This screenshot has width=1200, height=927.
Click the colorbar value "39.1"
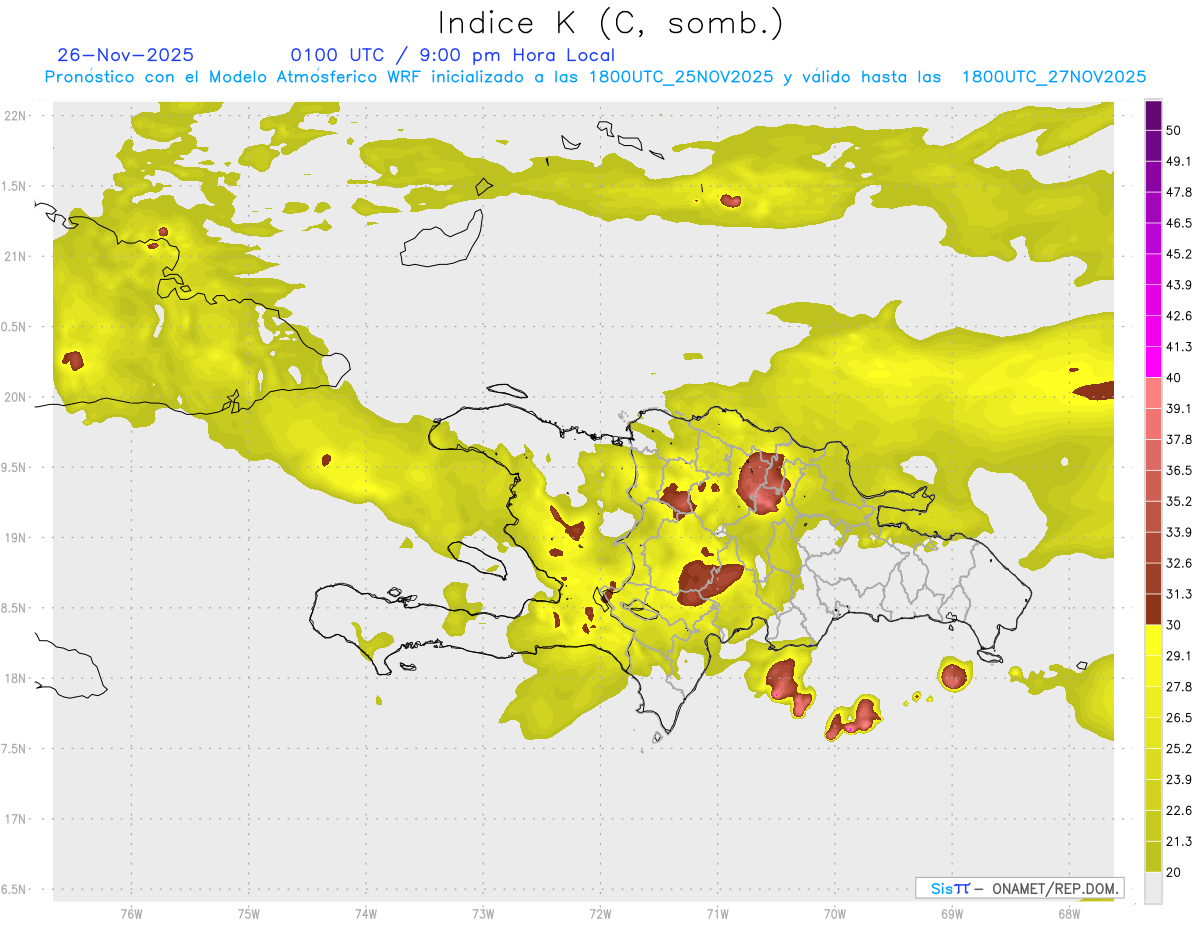click(x=1179, y=408)
